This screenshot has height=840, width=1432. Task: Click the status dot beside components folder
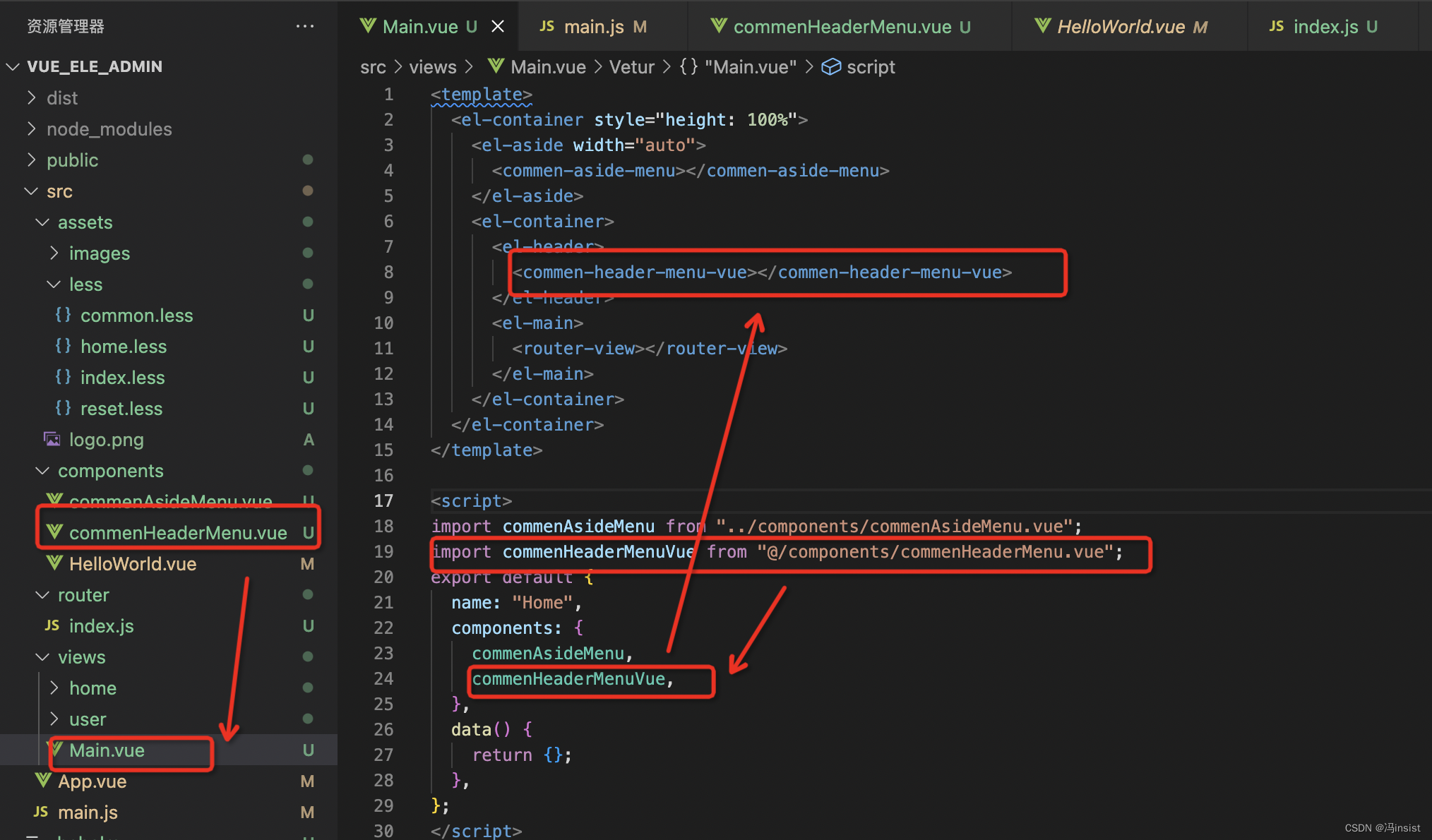click(307, 470)
